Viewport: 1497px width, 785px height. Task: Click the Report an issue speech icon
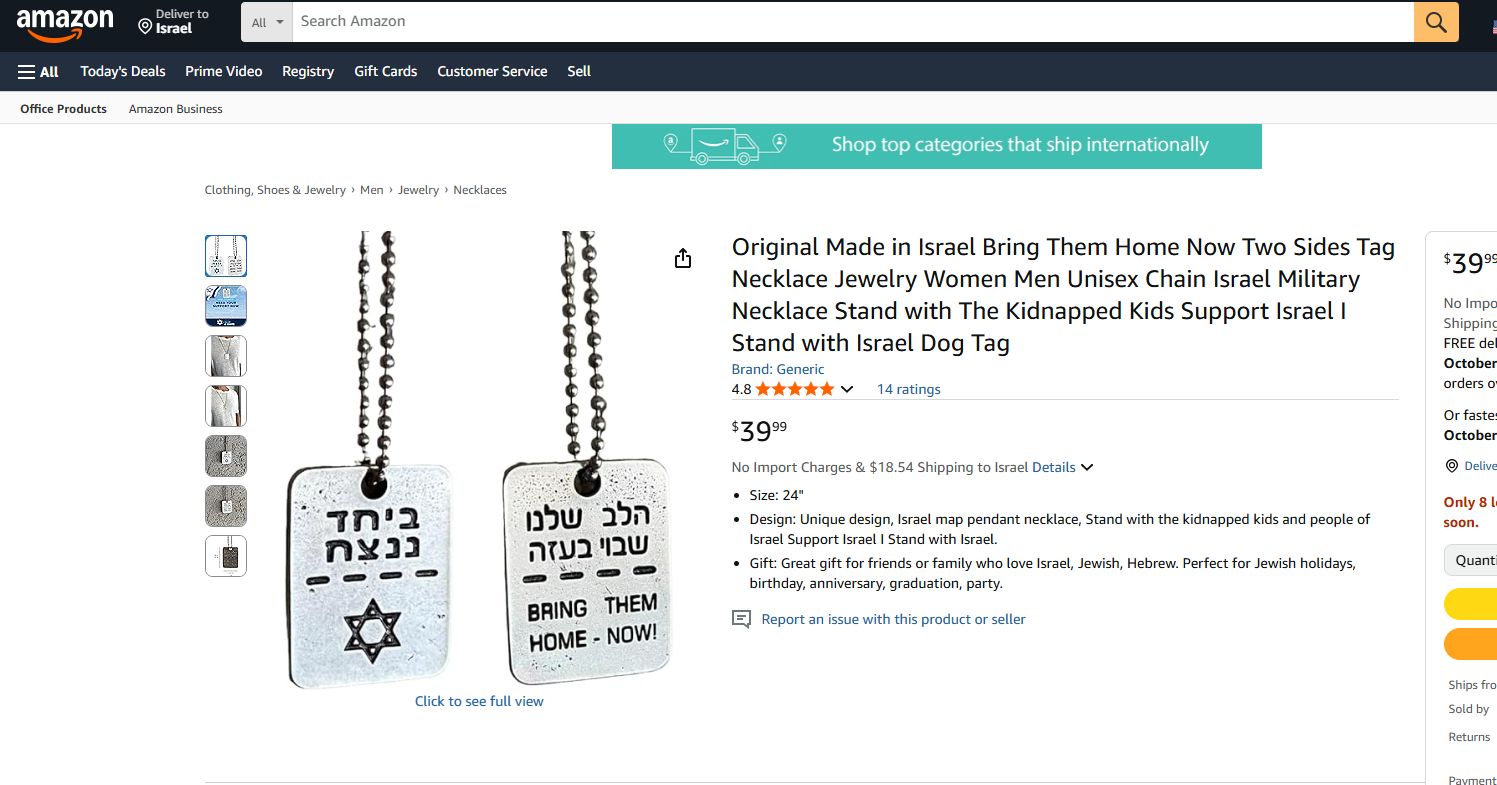(x=741, y=619)
